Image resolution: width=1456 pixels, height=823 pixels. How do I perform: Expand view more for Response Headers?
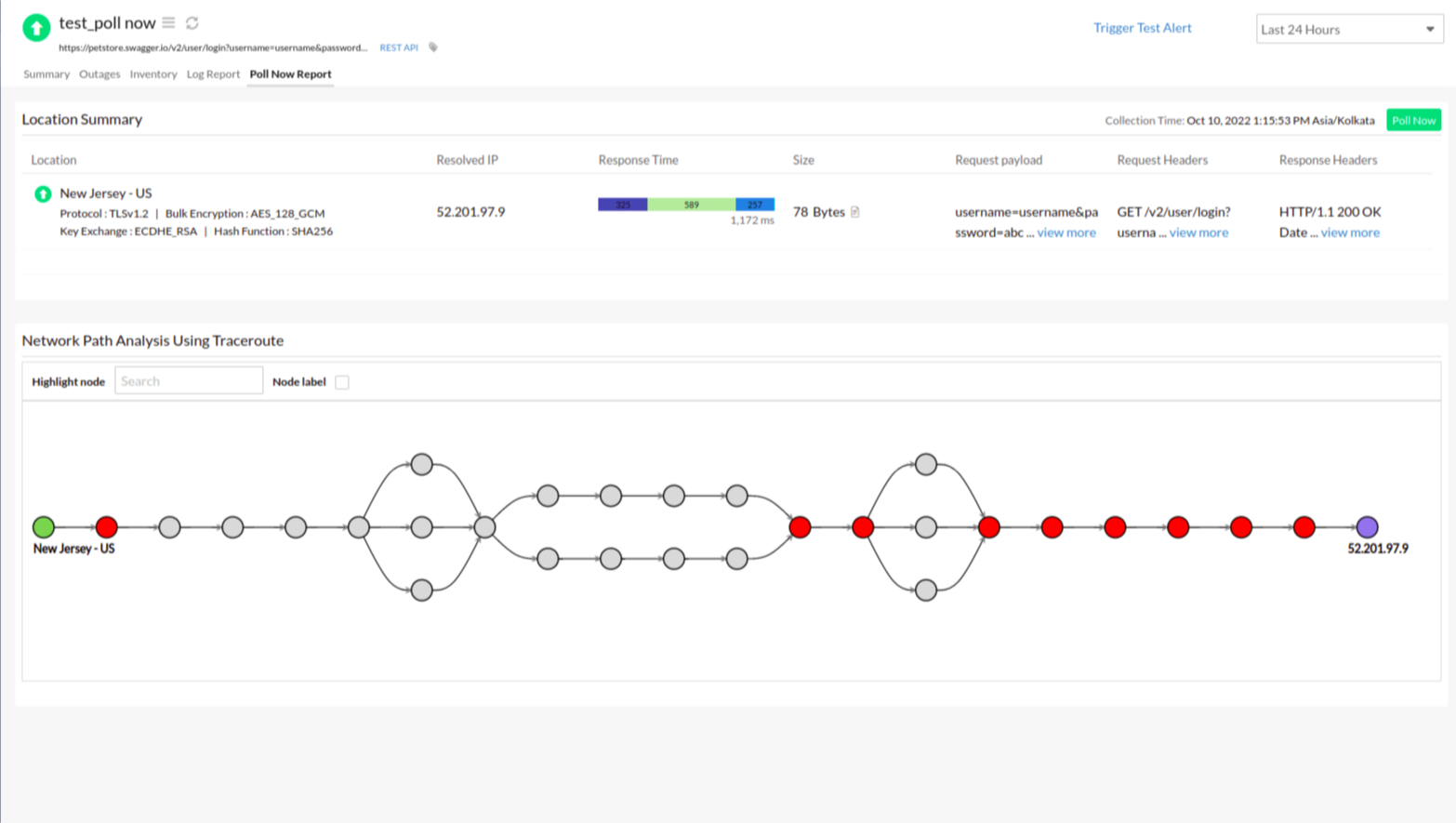[x=1350, y=232]
